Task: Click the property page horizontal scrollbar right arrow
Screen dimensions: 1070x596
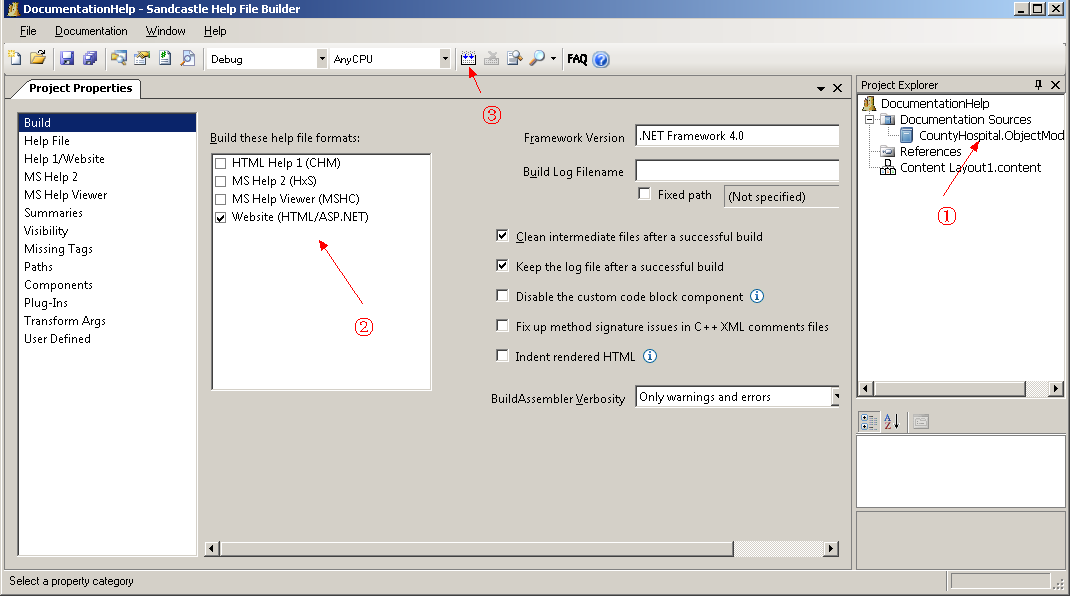Action: coord(830,548)
